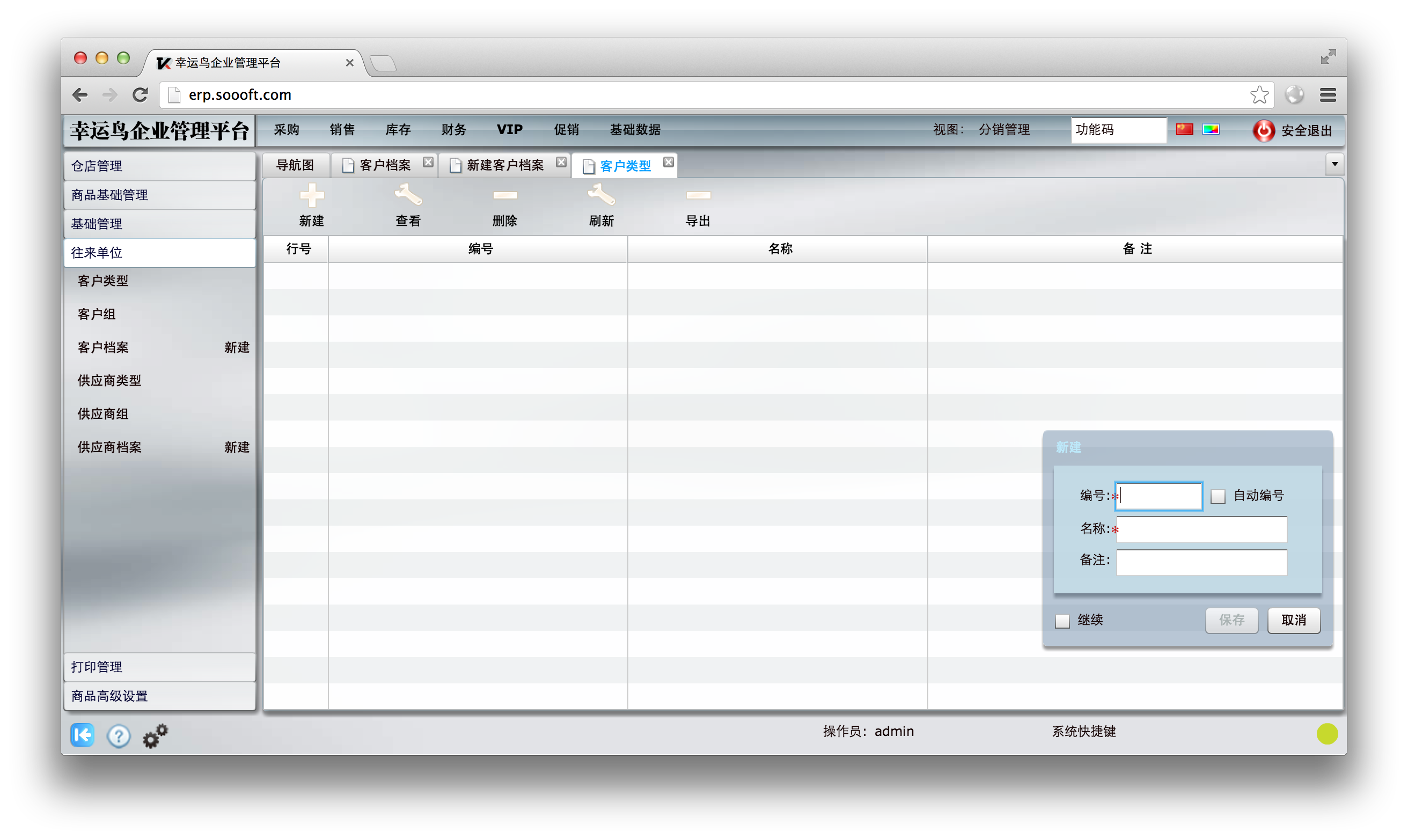The image size is (1408, 840).
Task: Switch to the 导航图 tab
Action: [295, 165]
